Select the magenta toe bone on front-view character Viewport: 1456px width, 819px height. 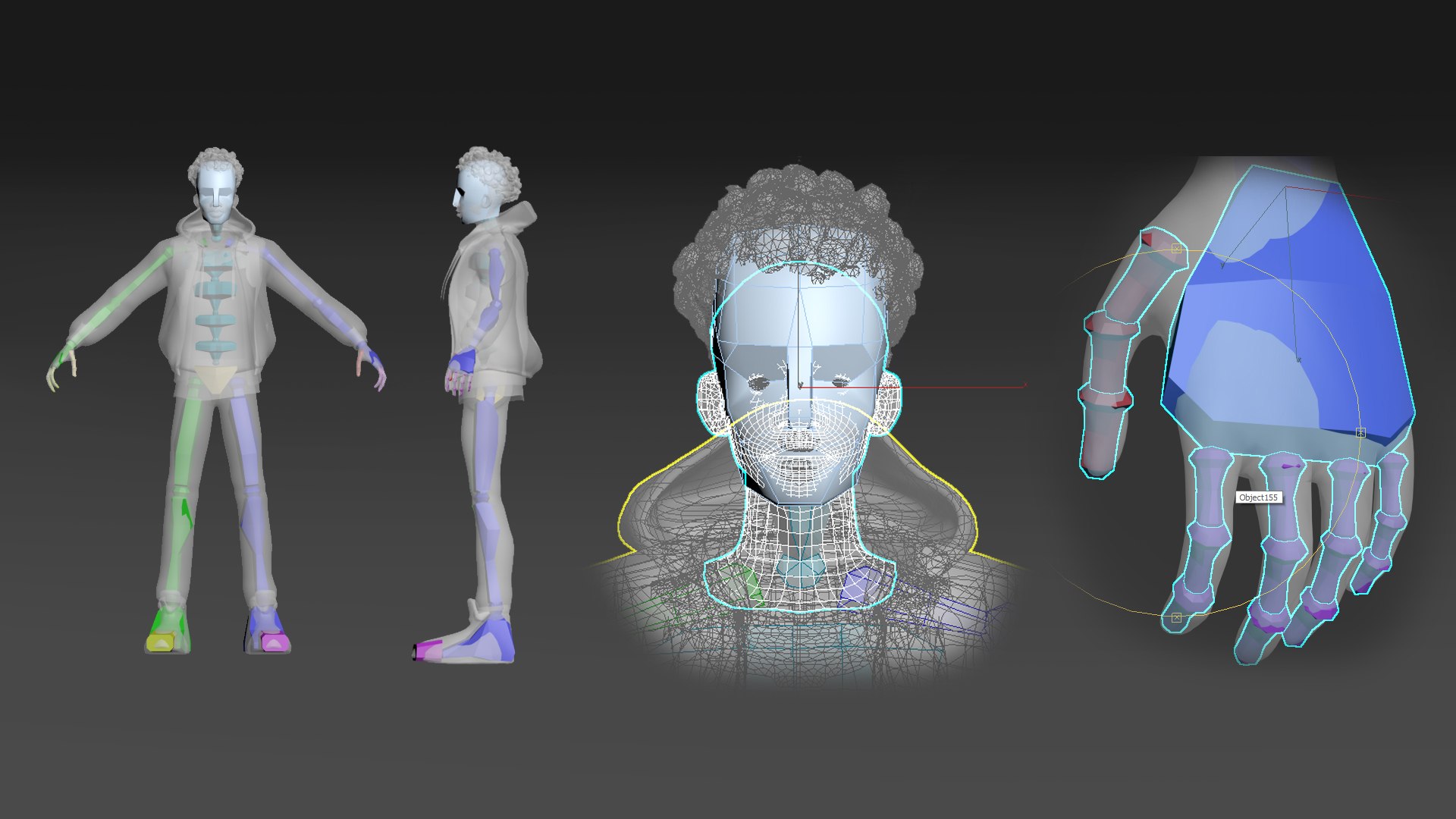coord(274,643)
